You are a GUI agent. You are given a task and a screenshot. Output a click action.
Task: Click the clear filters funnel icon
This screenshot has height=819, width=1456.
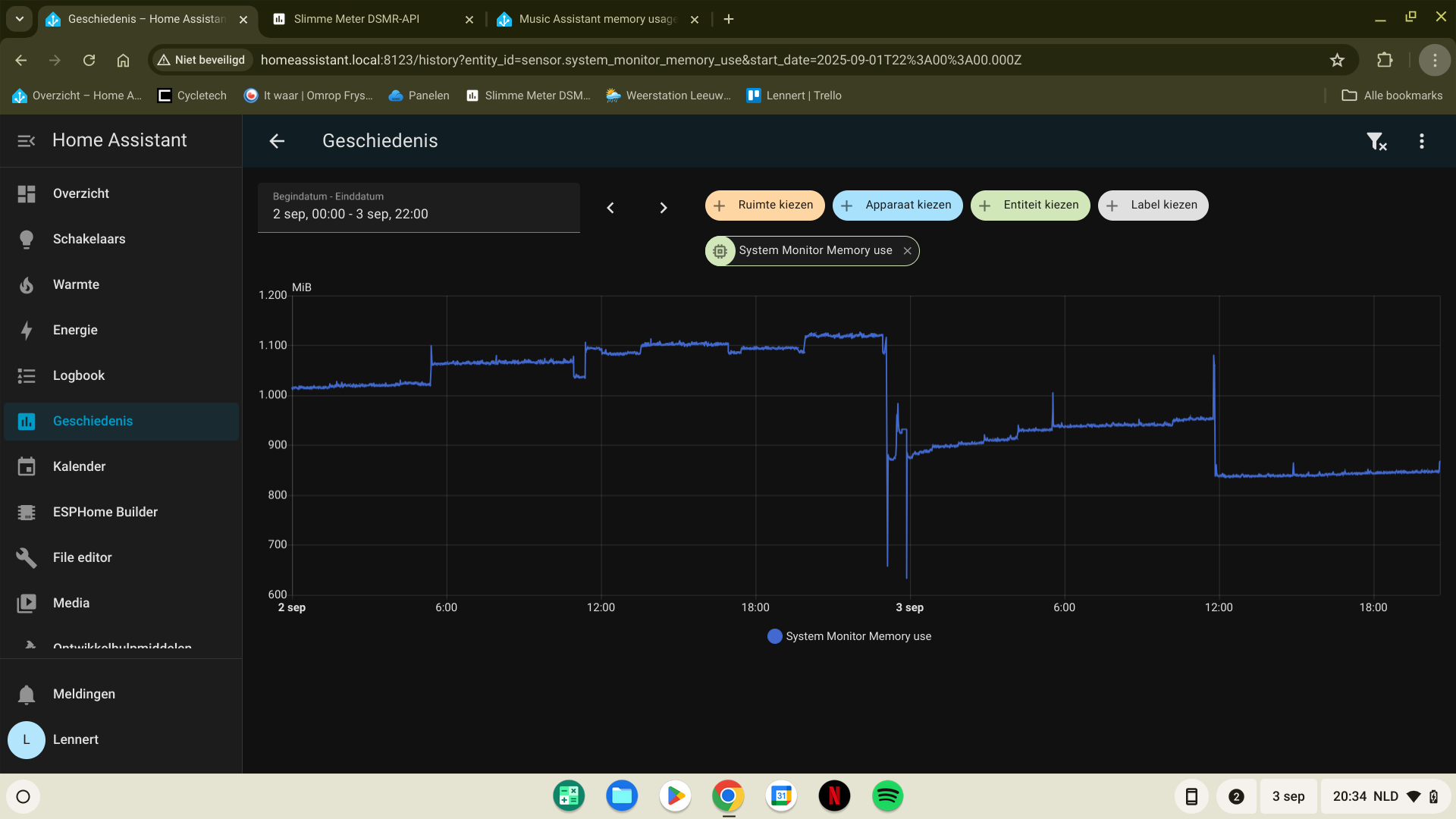(1376, 141)
